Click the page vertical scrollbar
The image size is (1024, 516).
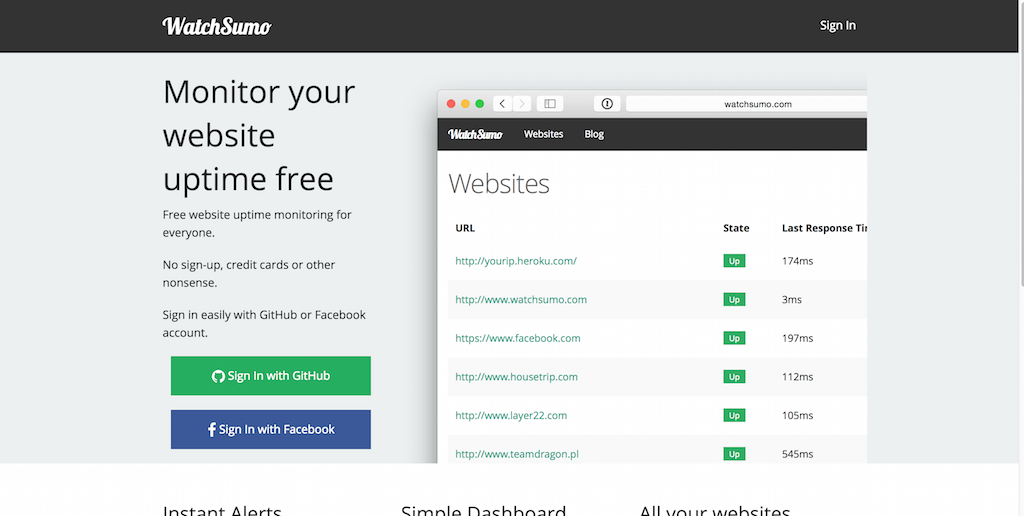(x=1021, y=144)
